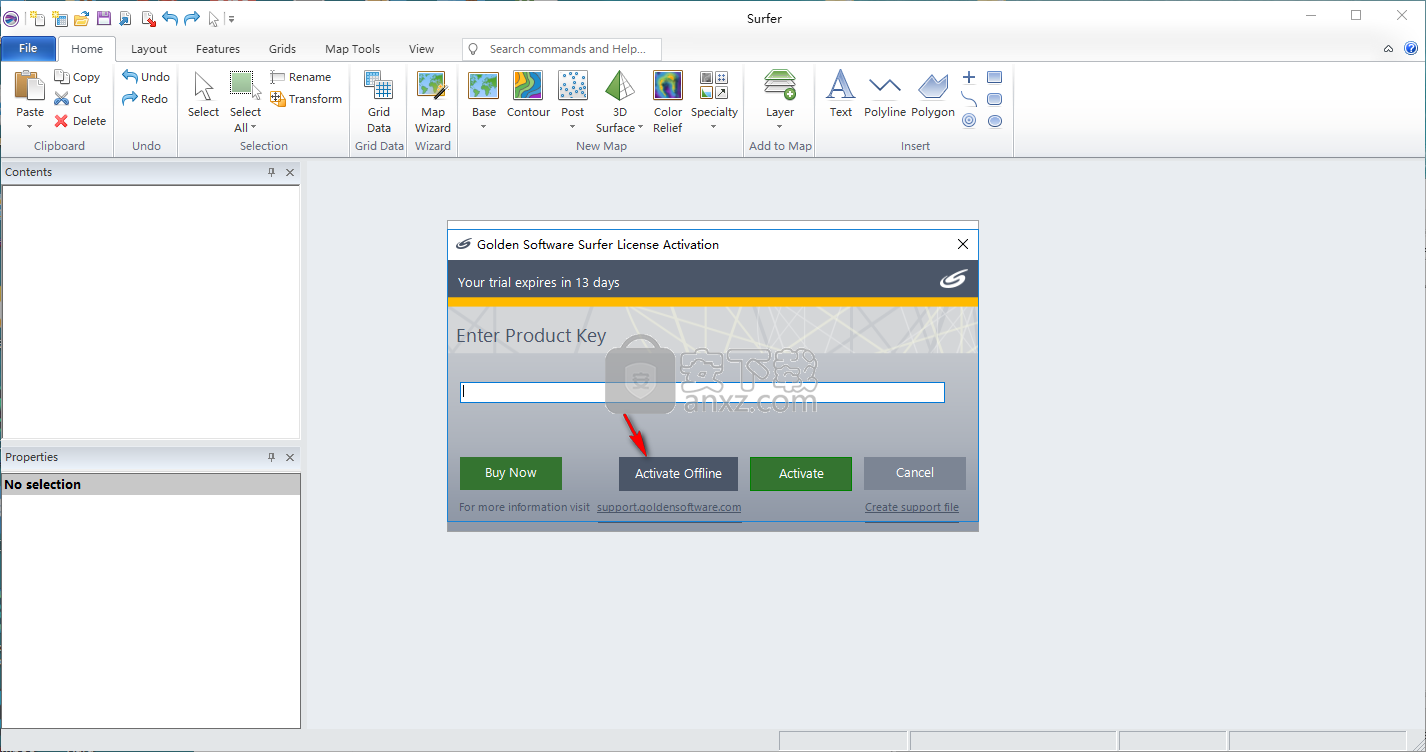Draw an ellipse shape
Image resolution: width=1426 pixels, height=752 pixels.
(x=994, y=121)
